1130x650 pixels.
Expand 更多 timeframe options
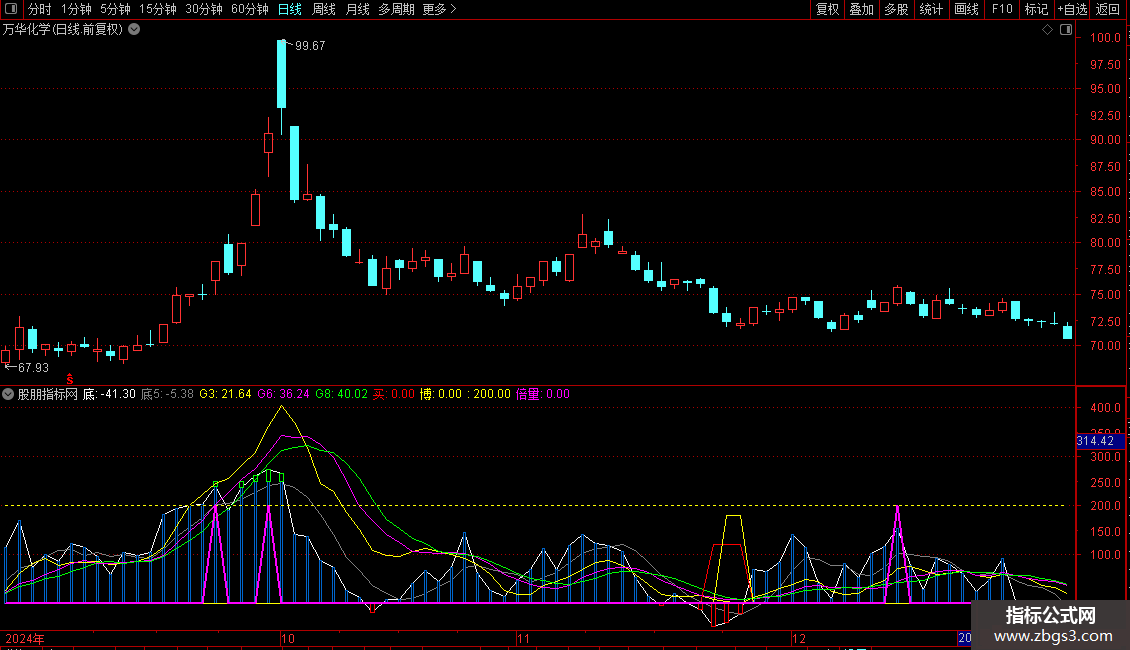tap(439, 10)
